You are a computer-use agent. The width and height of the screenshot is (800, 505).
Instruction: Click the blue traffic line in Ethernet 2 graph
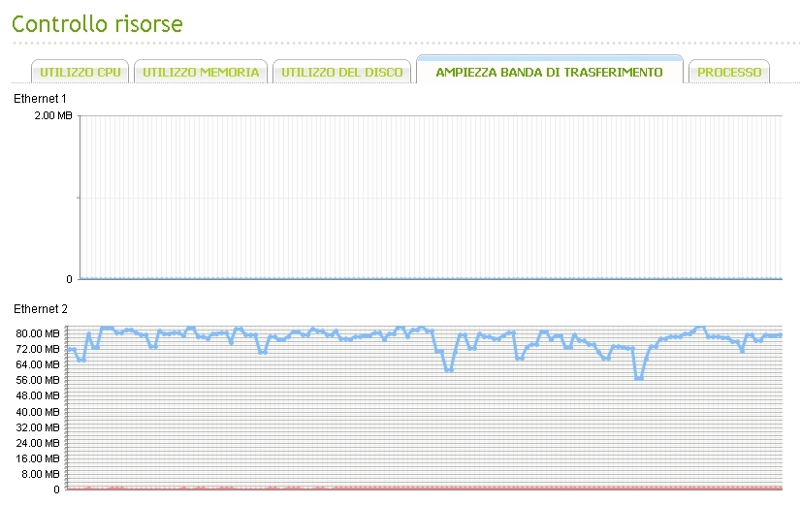point(300,331)
